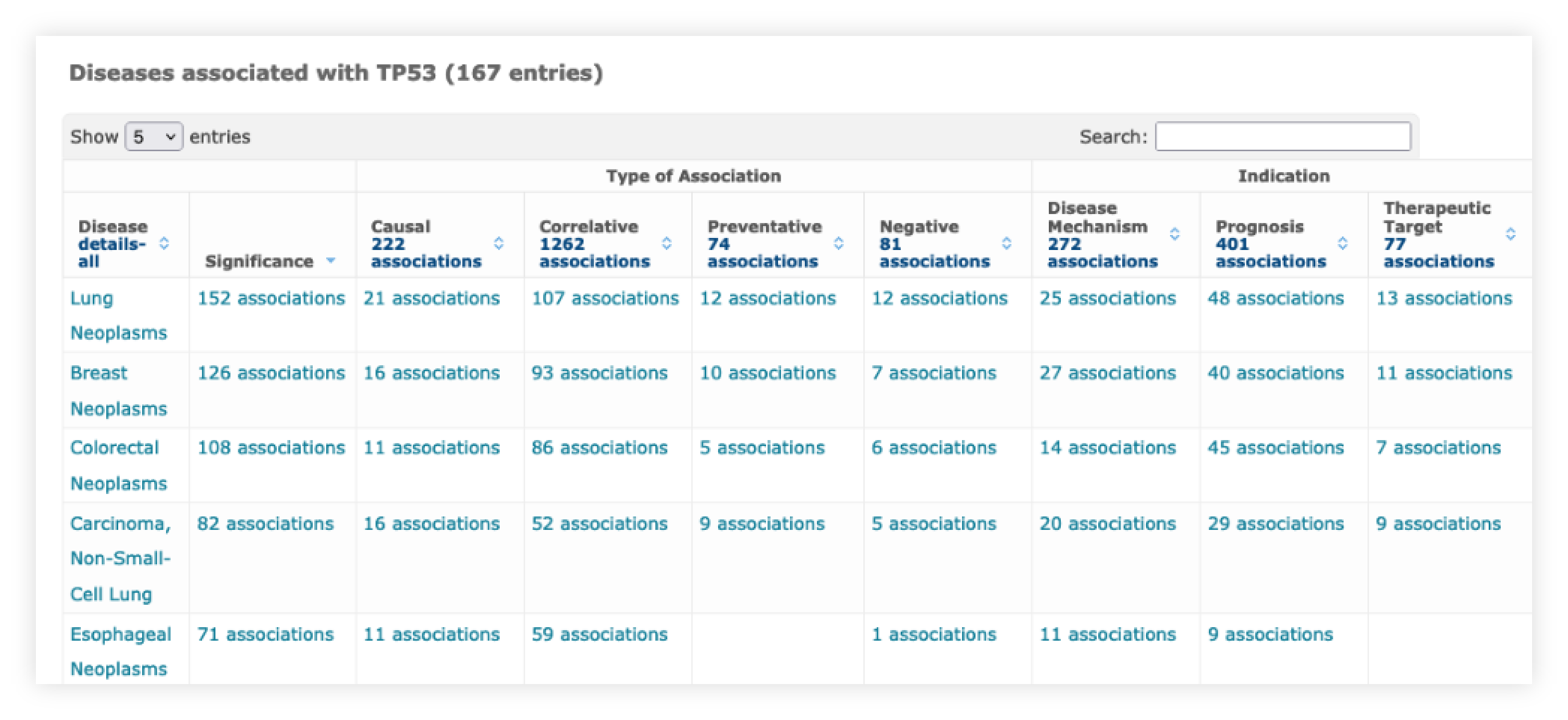
Task: Click 86 associations correlative Colorectal Neoplasms
Action: point(599,448)
